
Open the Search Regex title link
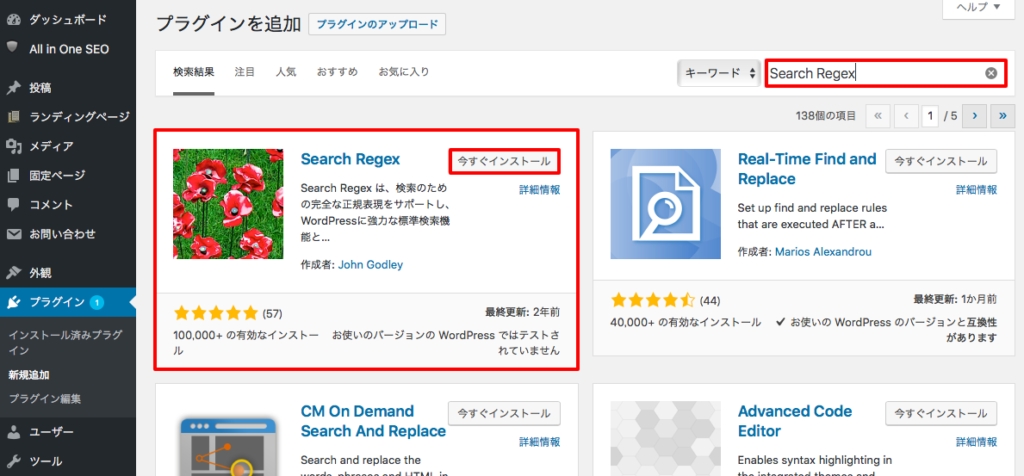click(350, 159)
